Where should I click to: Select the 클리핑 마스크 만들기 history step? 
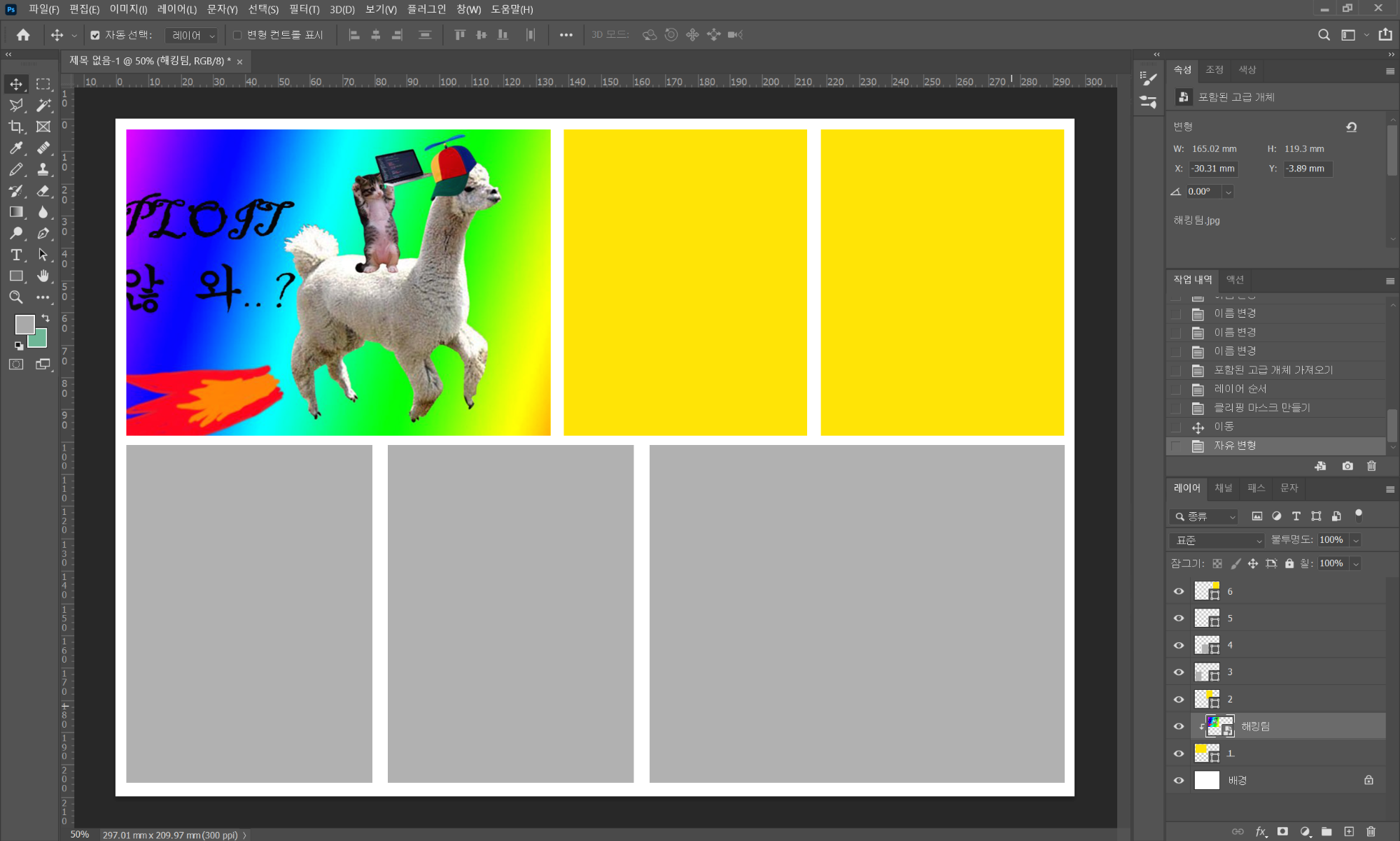(1261, 408)
